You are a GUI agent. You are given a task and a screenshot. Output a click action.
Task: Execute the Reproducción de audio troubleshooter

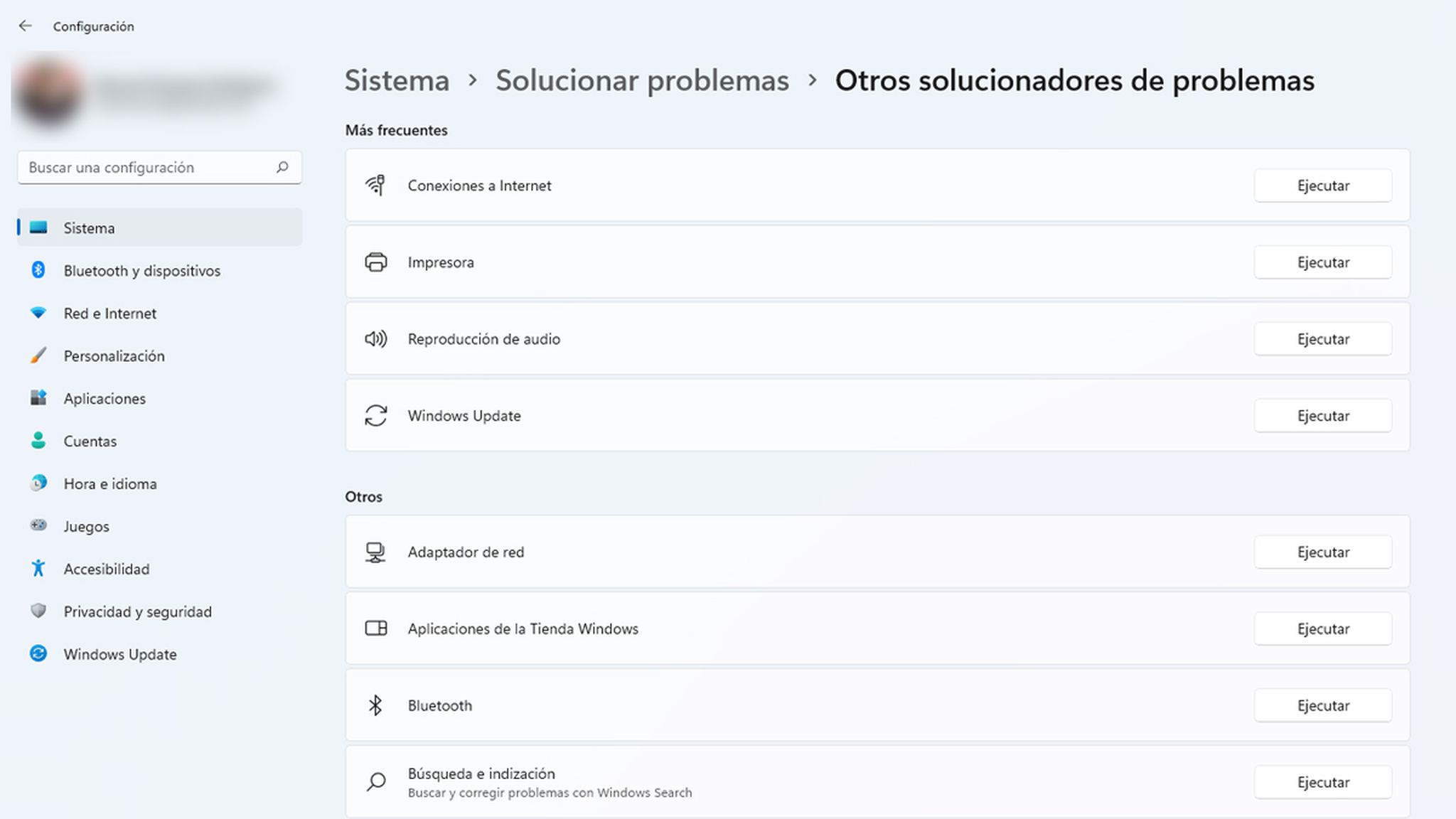(x=1323, y=338)
